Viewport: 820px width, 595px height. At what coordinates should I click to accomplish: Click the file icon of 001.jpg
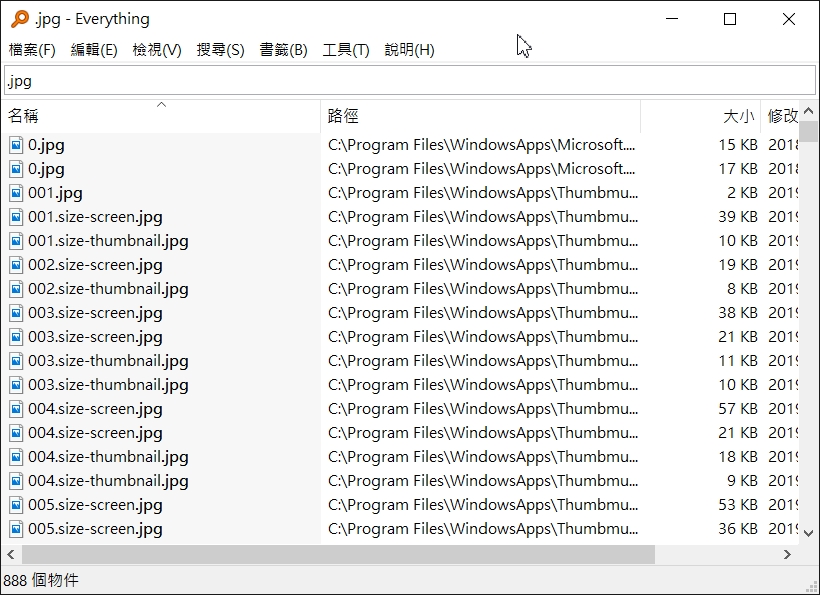click(x=16, y=193)
